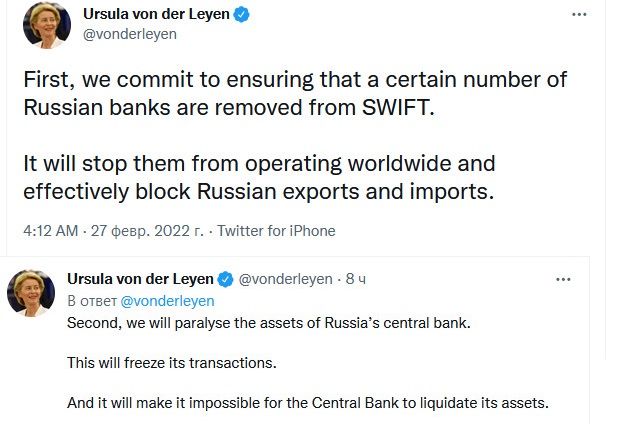Click verified badge in the reply tweet header
This screenshot has width=620, height=442.
[x=226, y=279]
